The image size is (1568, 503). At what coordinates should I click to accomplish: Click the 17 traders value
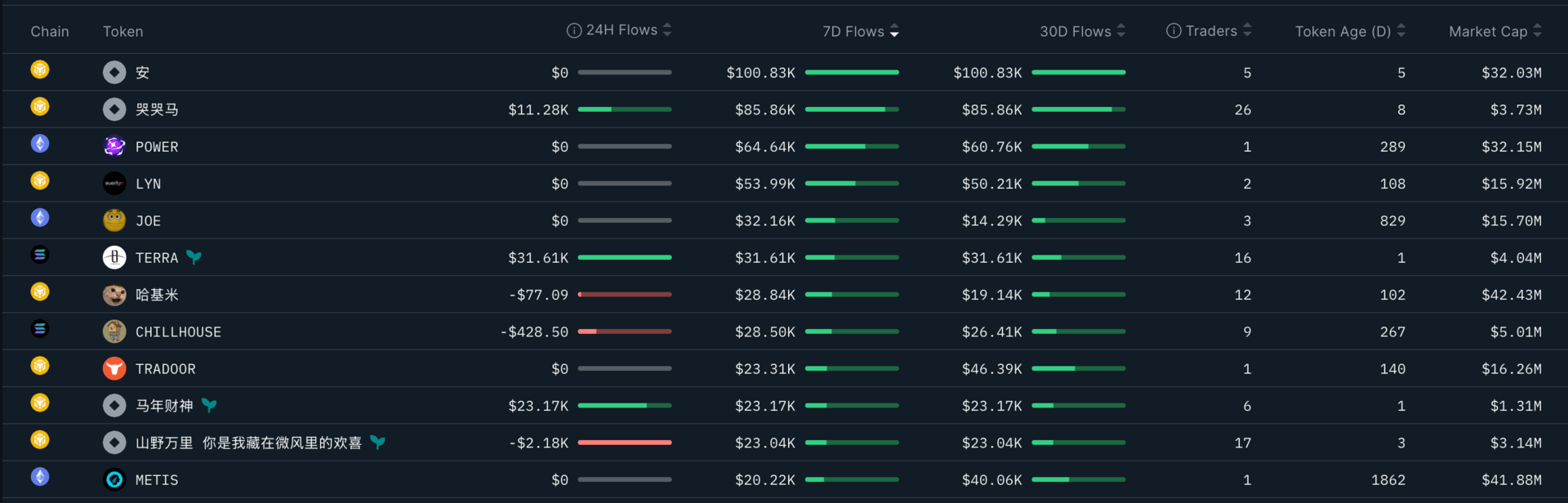tap(1243, 443)
